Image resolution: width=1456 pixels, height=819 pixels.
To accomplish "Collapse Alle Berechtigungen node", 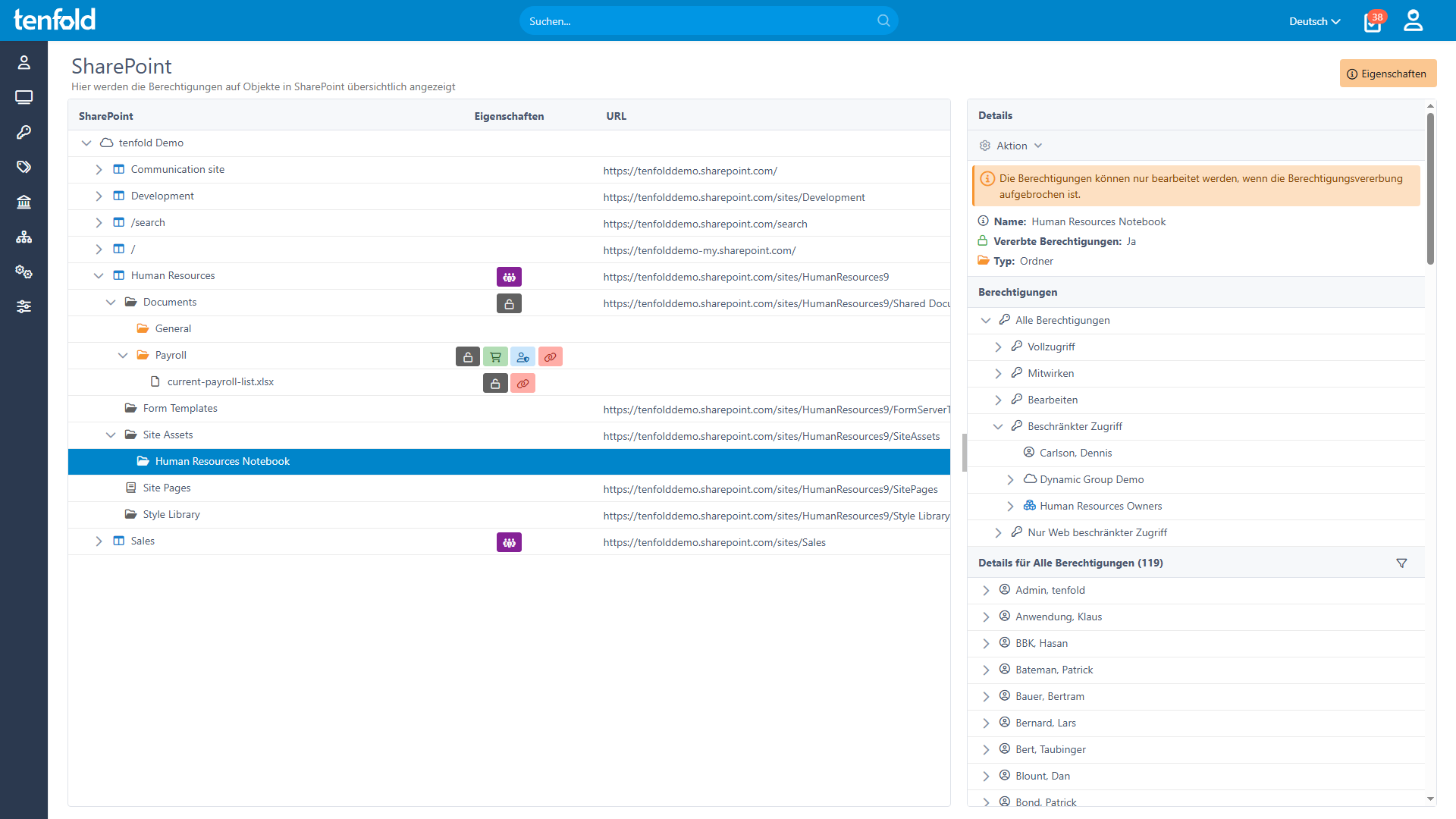I will tap(986, 321).
